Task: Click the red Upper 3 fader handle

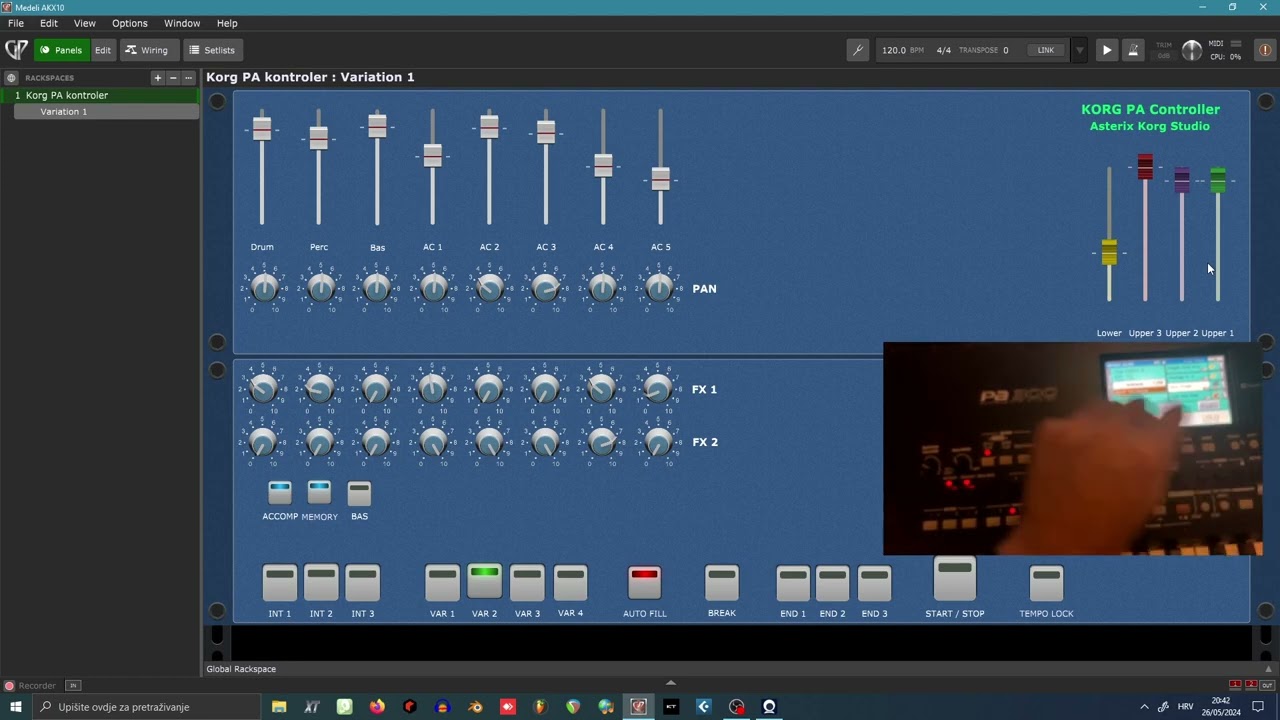Action: [1145, 168]
